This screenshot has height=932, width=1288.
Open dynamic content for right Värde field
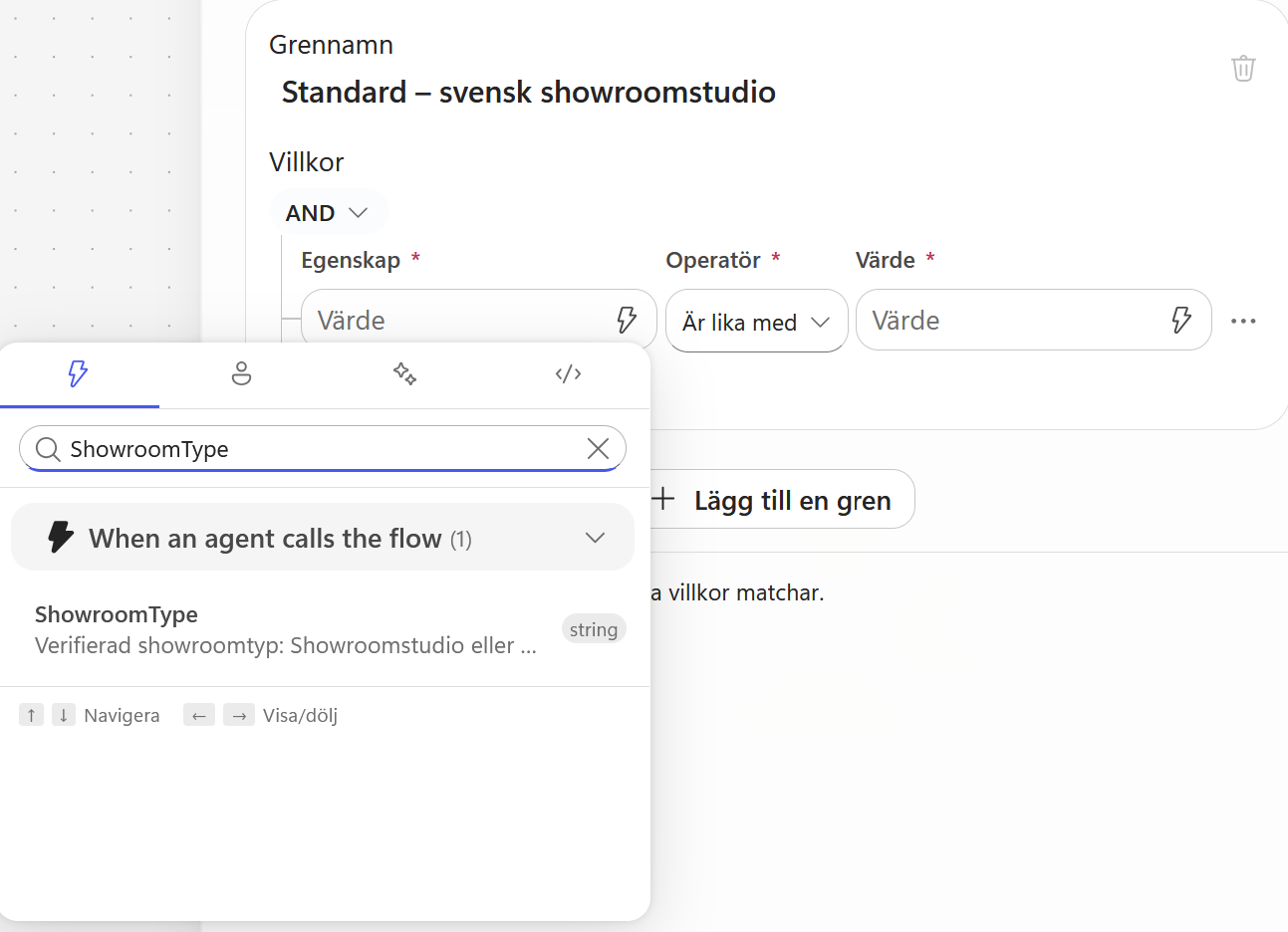click(x=1180, y=320)
